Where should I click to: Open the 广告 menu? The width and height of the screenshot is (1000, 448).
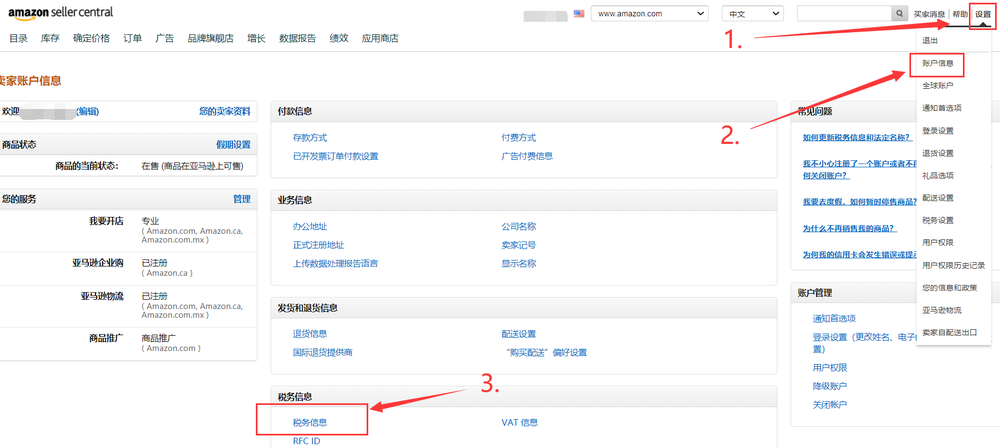[165, 38]
